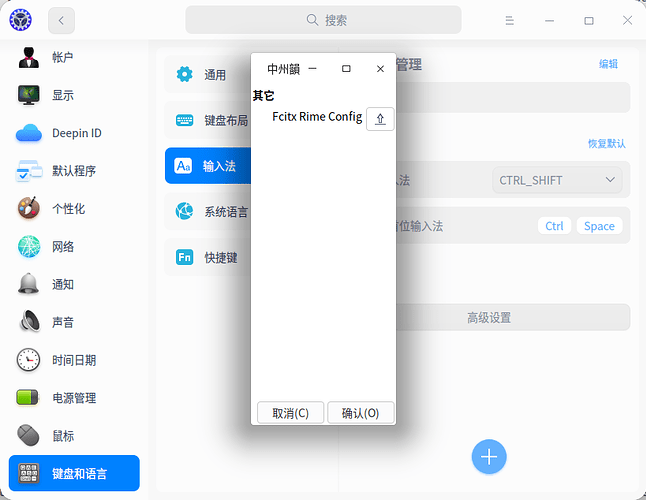This screenshot has width=646, height=500.
Task: Open 默认程序 icon in sidebar
Action: coord(29,171)
